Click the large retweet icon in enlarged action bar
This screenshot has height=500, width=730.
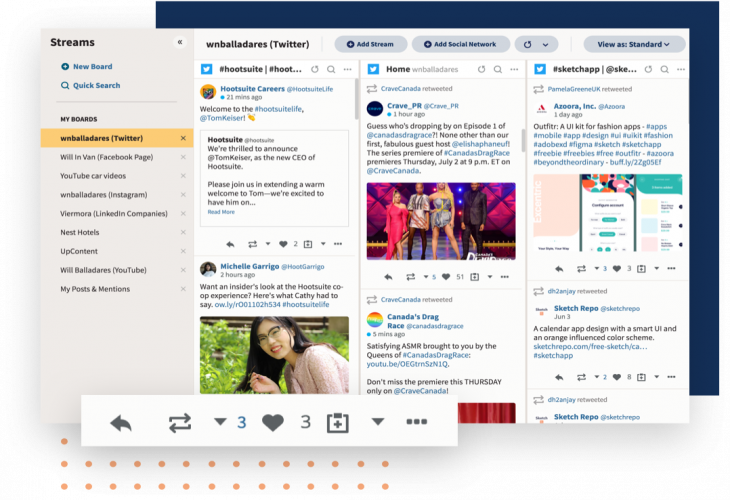pos(180,423)
